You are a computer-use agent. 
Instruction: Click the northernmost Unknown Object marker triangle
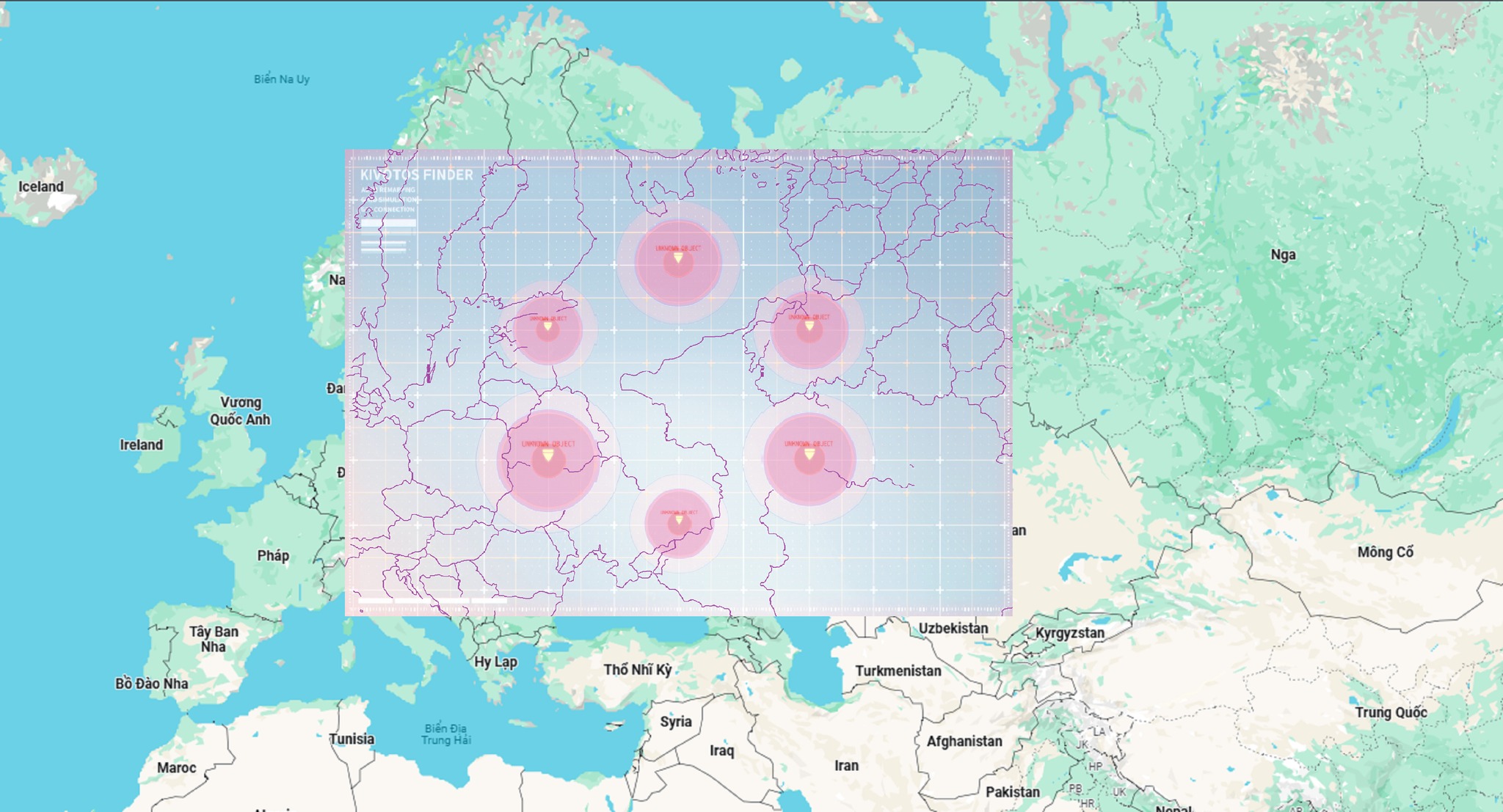tap(678, 258)
